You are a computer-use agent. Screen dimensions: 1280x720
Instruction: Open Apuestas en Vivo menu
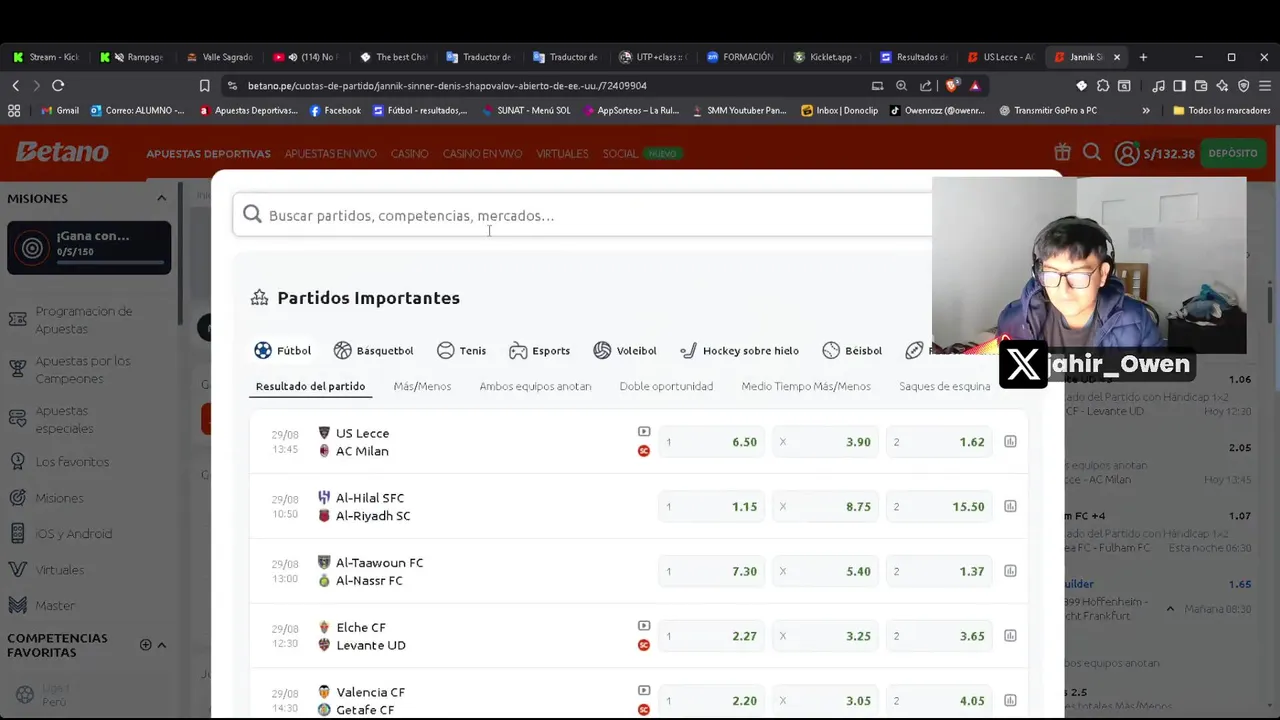(x=330, y=154)
